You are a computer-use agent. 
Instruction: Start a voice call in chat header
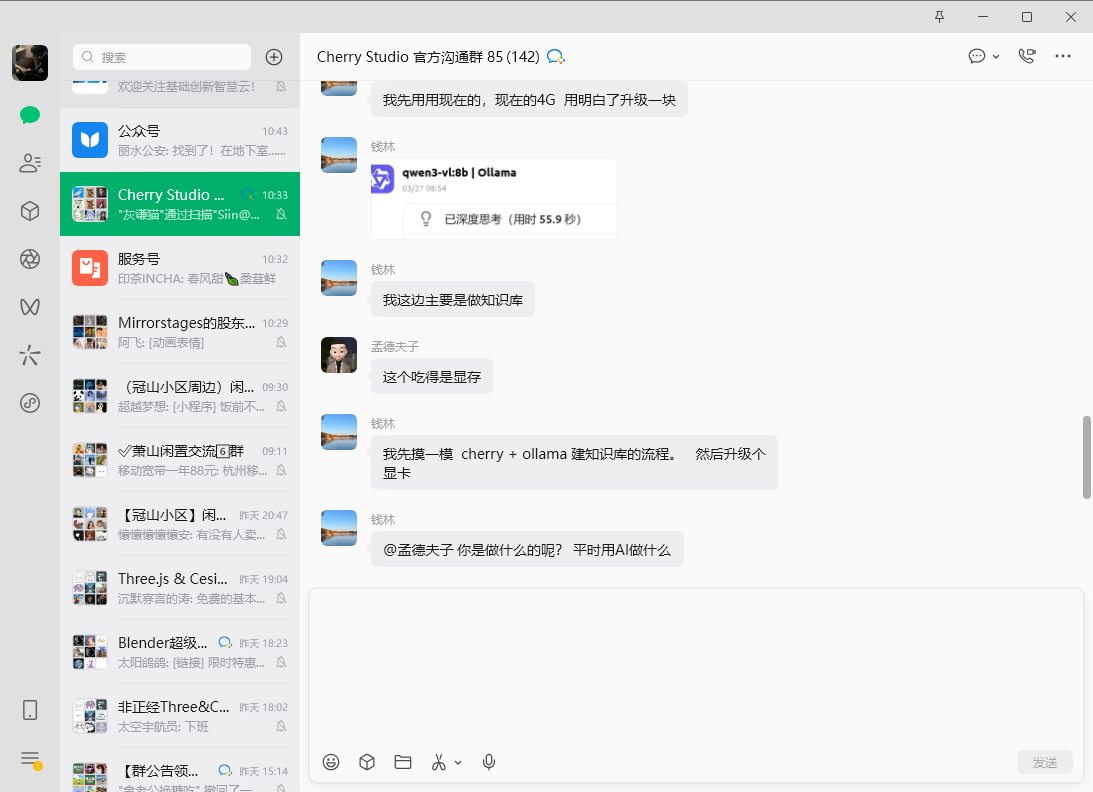1026,56
